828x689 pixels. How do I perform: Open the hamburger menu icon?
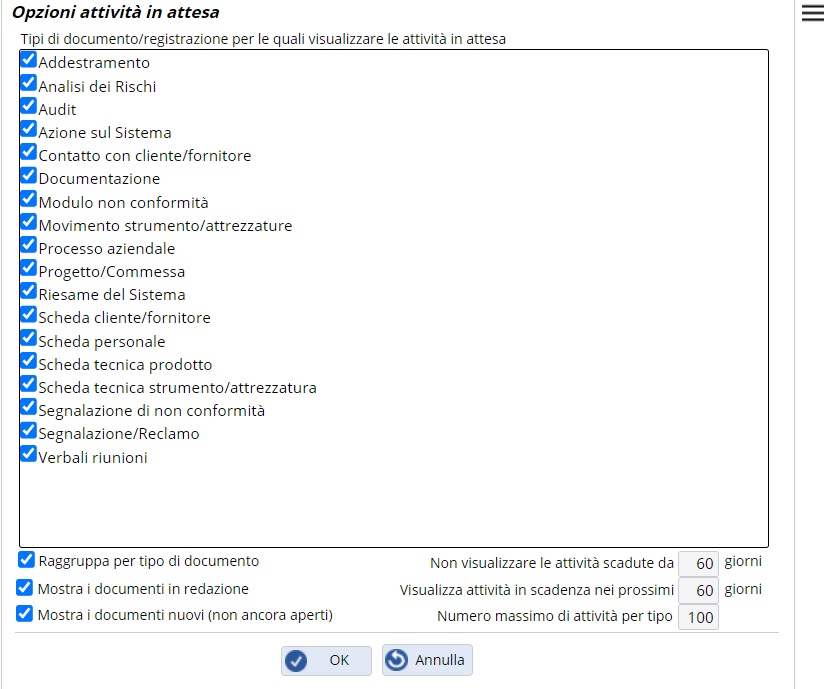(x=812, y=13)
